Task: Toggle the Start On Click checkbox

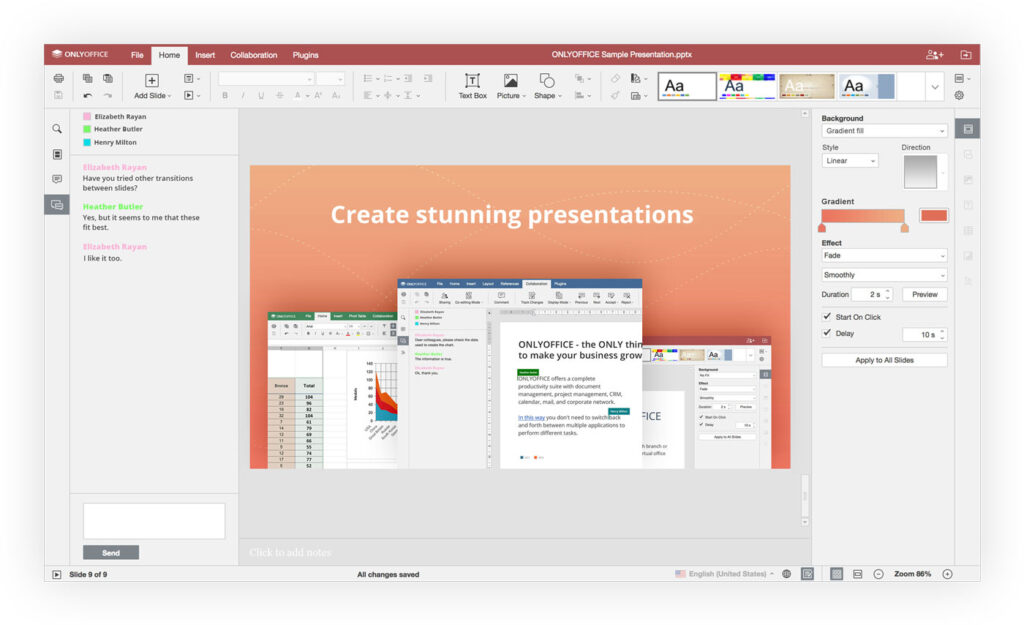Action: point(827,317)
